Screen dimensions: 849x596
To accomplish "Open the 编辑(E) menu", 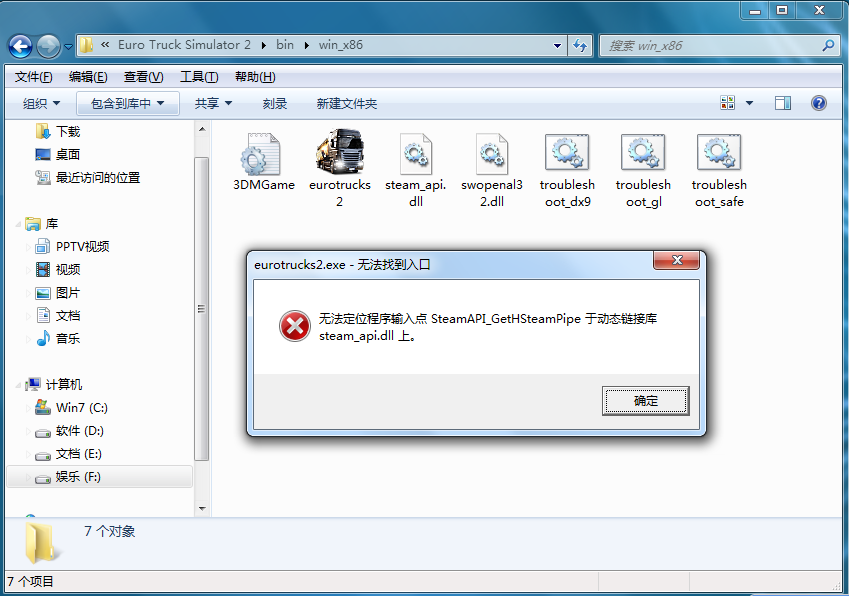I will coord(88,77).
